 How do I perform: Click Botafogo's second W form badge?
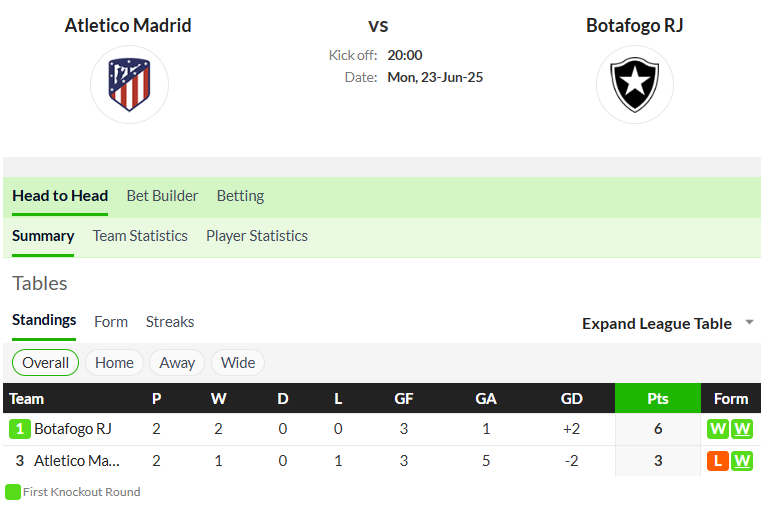pyautogui.click(x=742, y=429)
